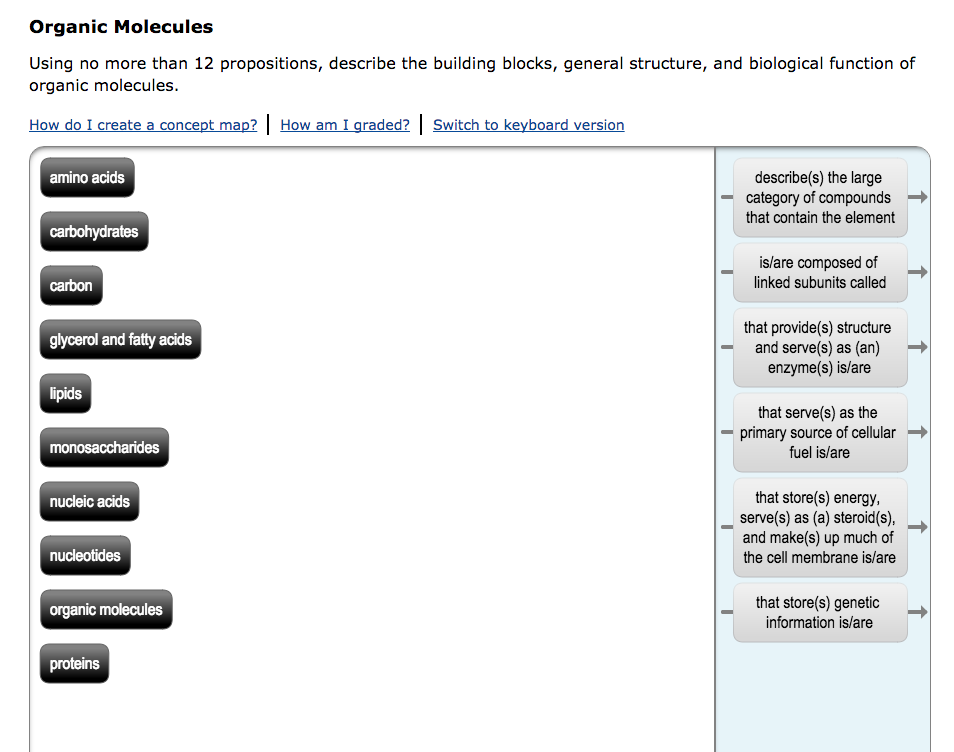The image size is (954, 752).
Task: Open the "How do I create a concept map?" link
Action: pyautogui.click(x=143, y=125)
